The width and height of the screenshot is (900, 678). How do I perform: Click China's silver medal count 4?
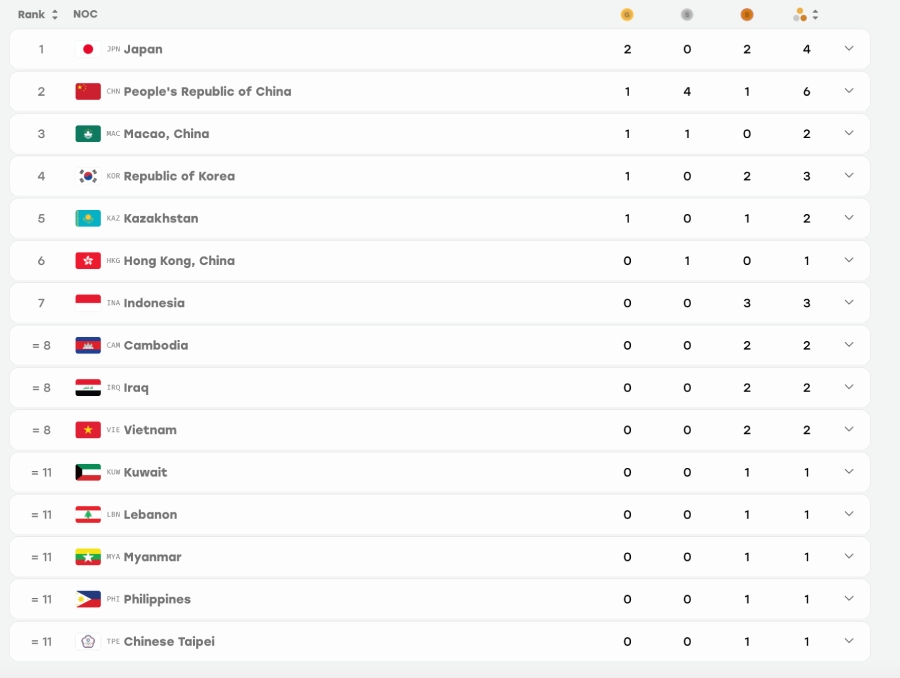pyautogui.click(x=686, y=91)
